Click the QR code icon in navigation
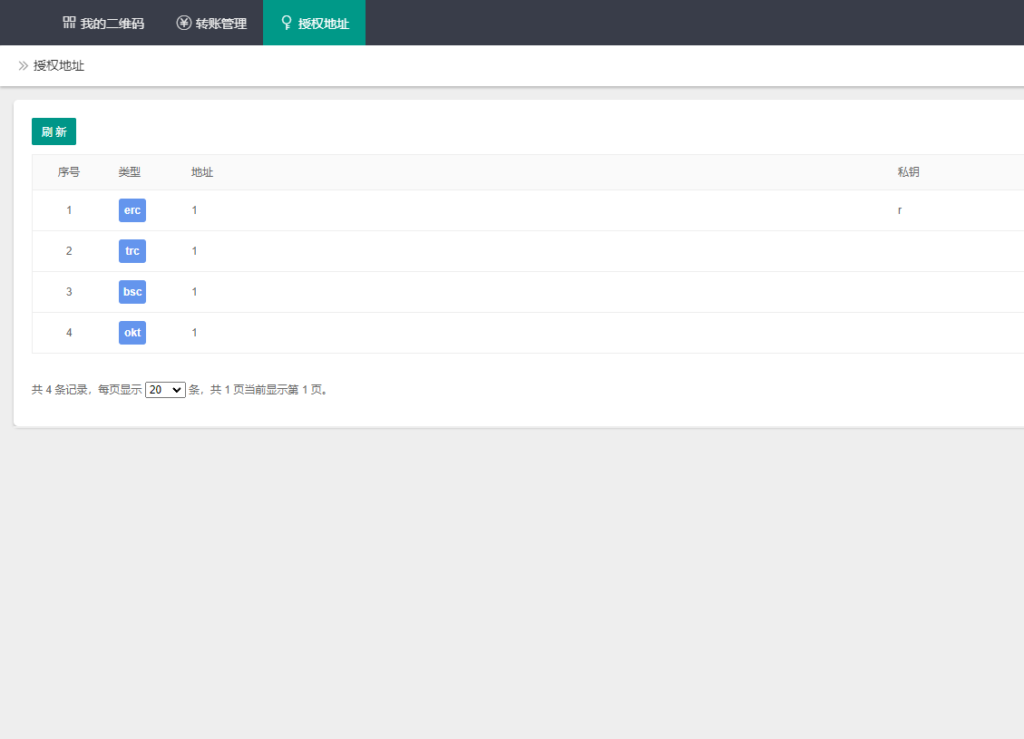This screenshot has width=1024, height=739. pyautogui.click(x=69, y=22)
